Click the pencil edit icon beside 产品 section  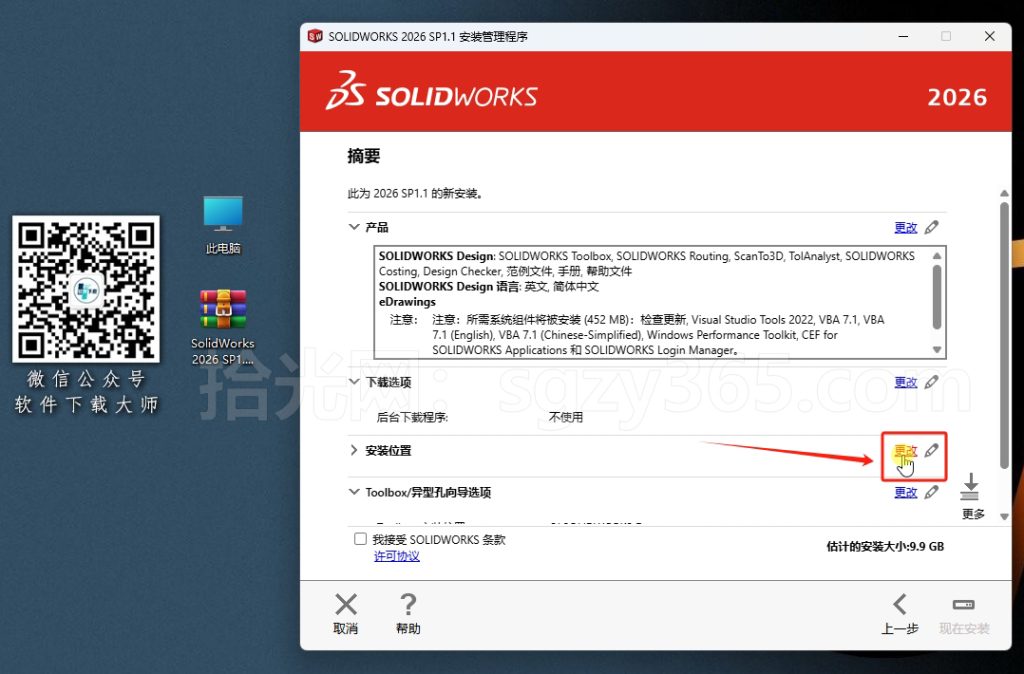932,227
